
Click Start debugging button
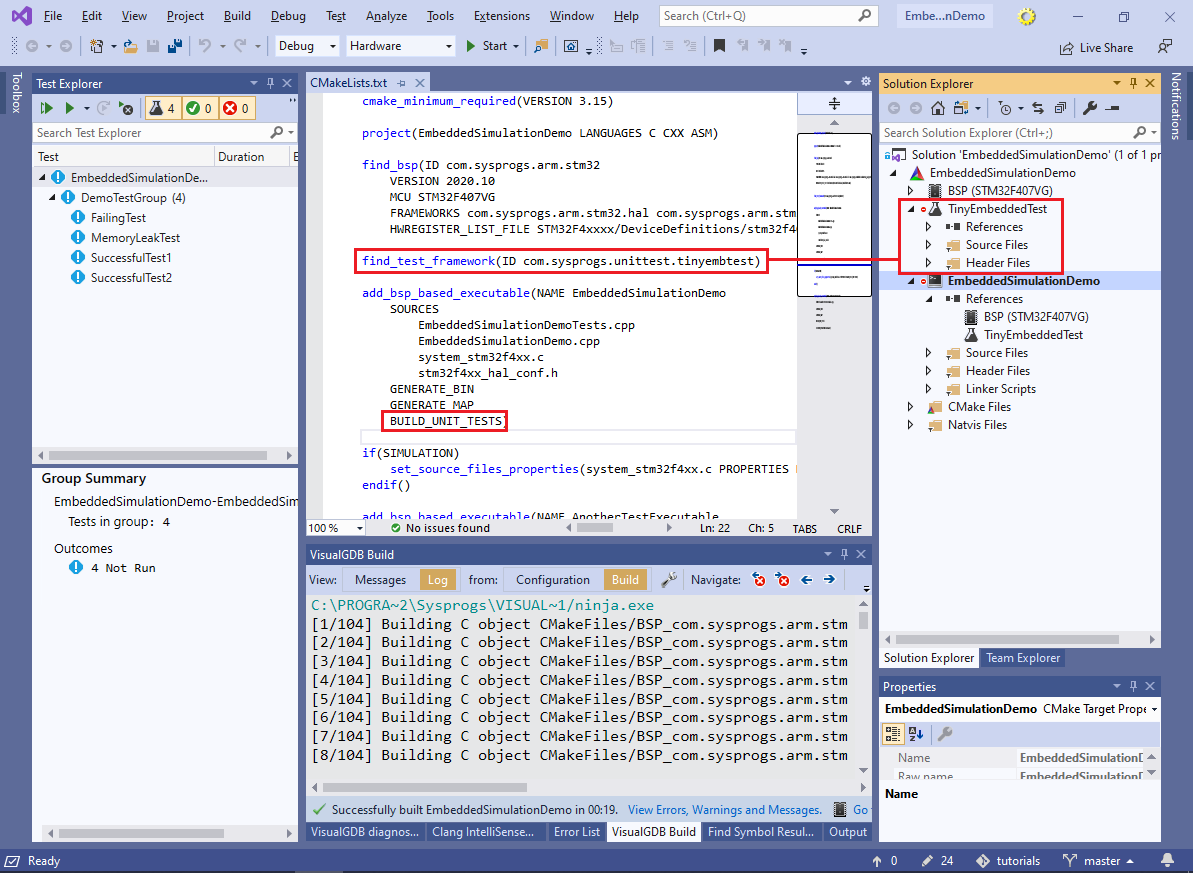click(486, 46)
